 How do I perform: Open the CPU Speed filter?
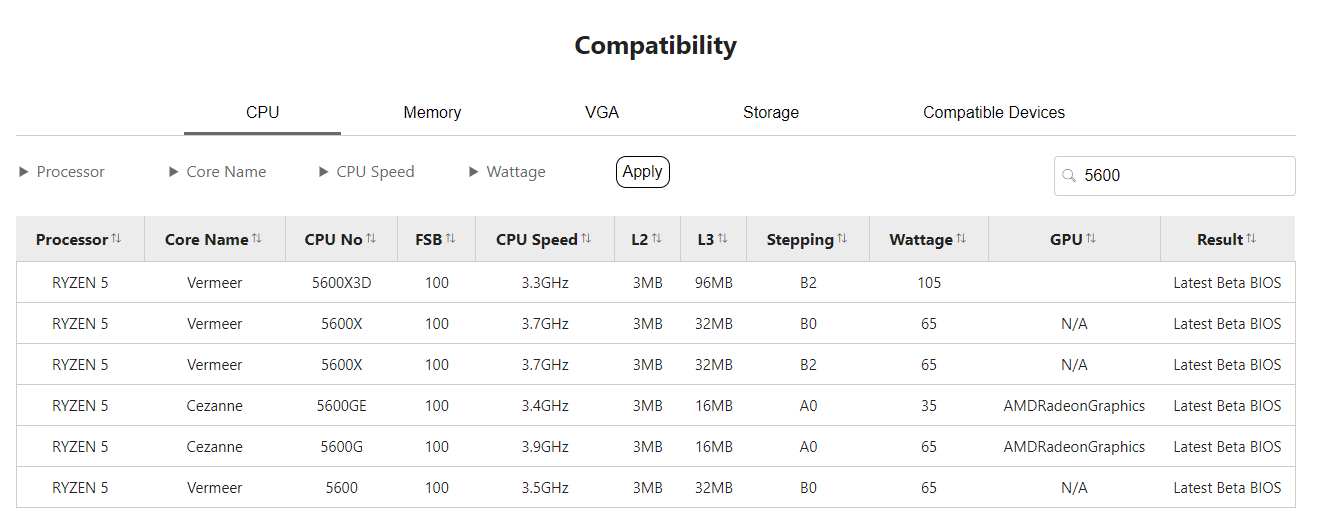[x=366, y=172]
